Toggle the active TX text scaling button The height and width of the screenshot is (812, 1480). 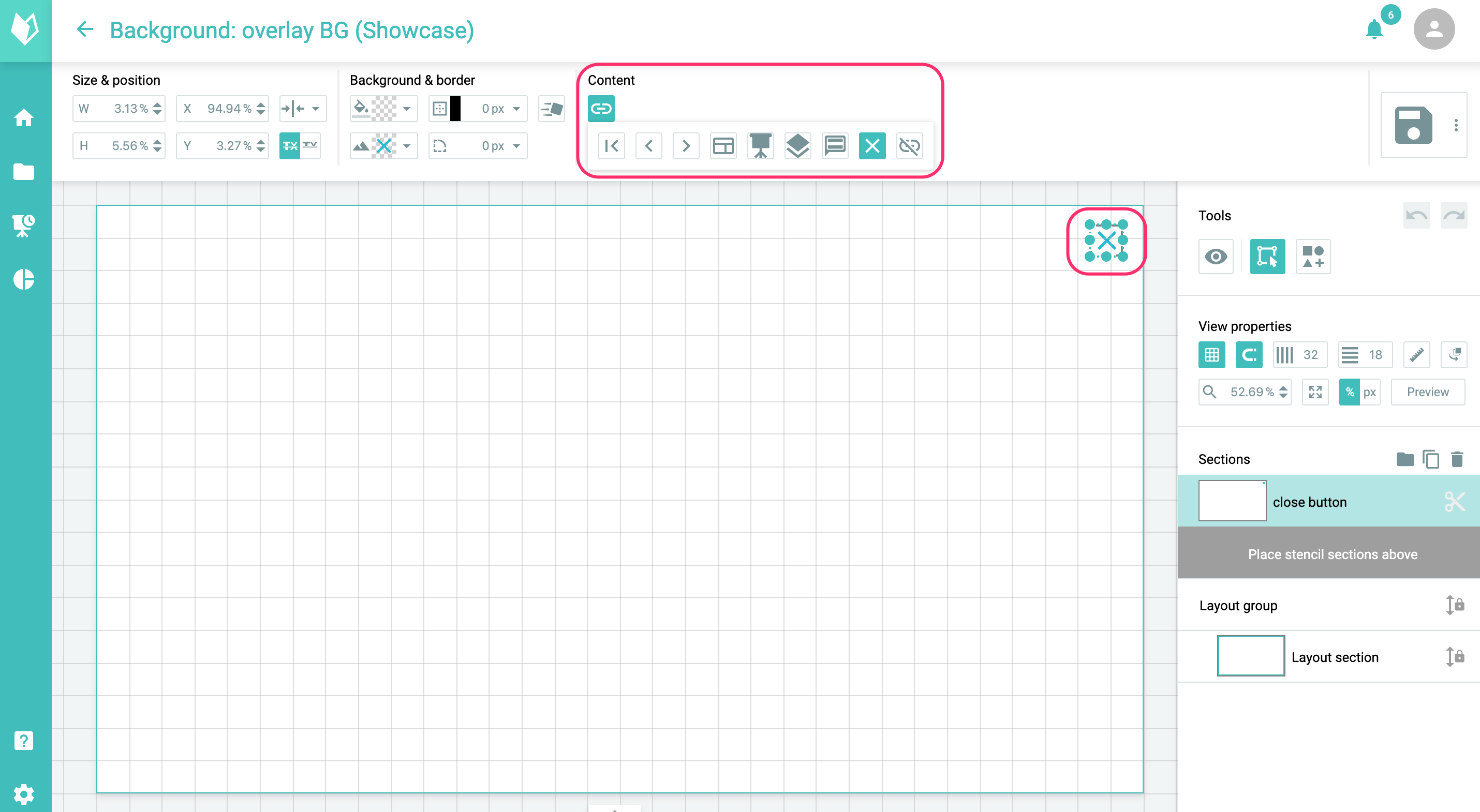click(290, 146)
